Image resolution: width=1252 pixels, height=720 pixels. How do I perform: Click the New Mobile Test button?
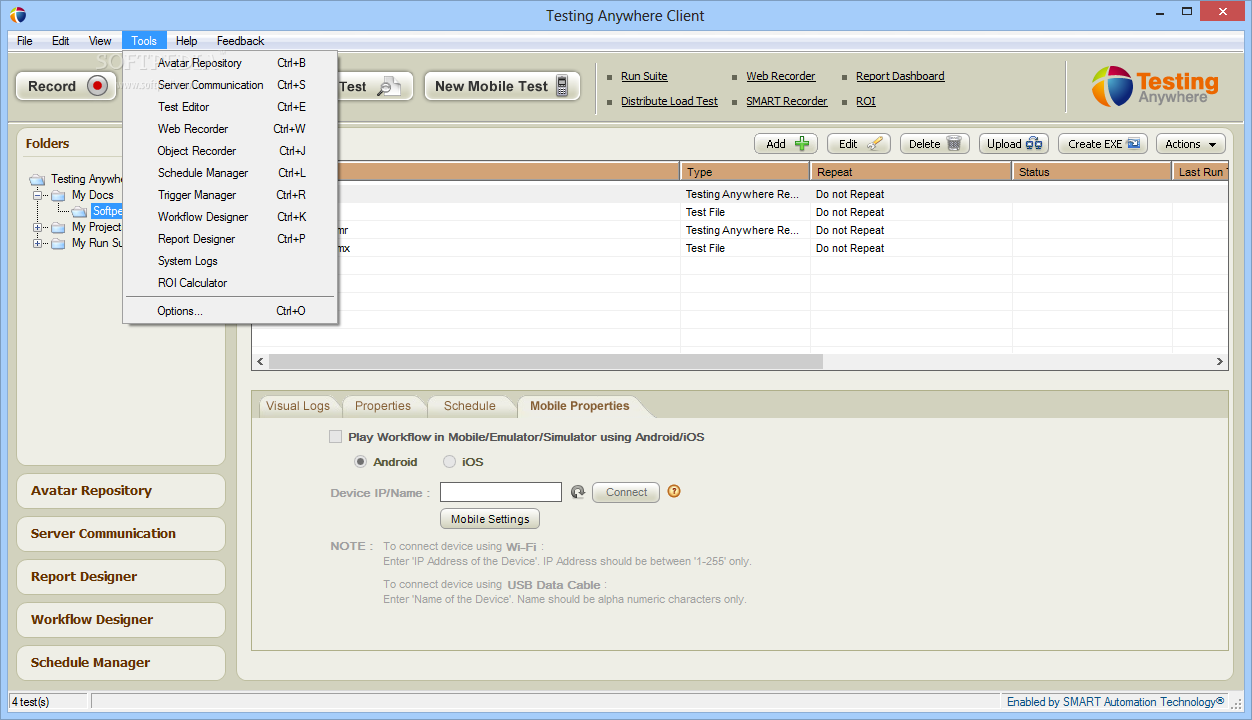pos(502,86)
